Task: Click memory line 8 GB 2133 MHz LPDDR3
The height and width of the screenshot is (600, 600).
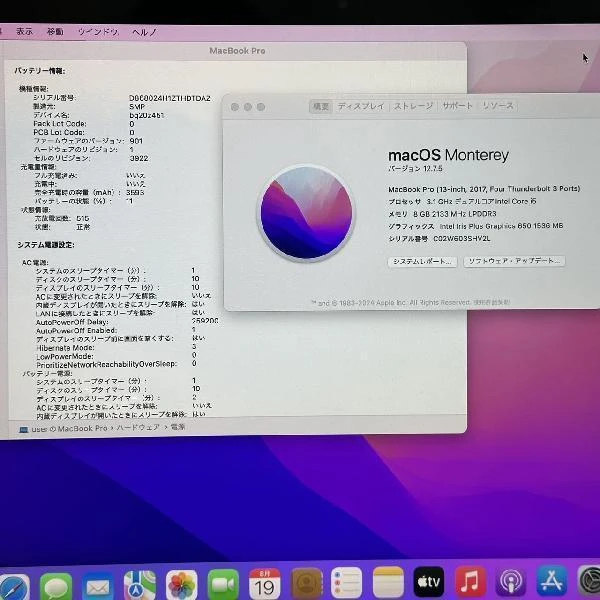Action: click(x=442, y=214)
